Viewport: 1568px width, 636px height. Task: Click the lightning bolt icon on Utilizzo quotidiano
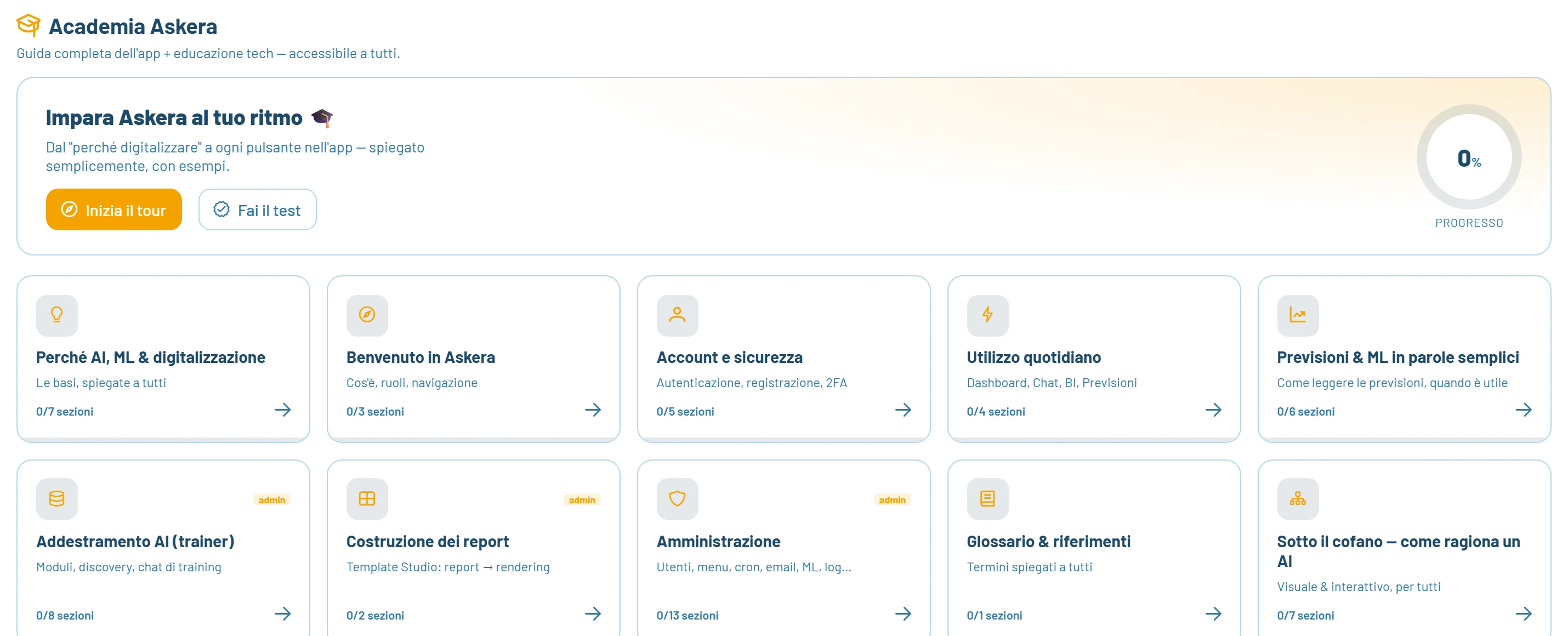coord(987,315)
